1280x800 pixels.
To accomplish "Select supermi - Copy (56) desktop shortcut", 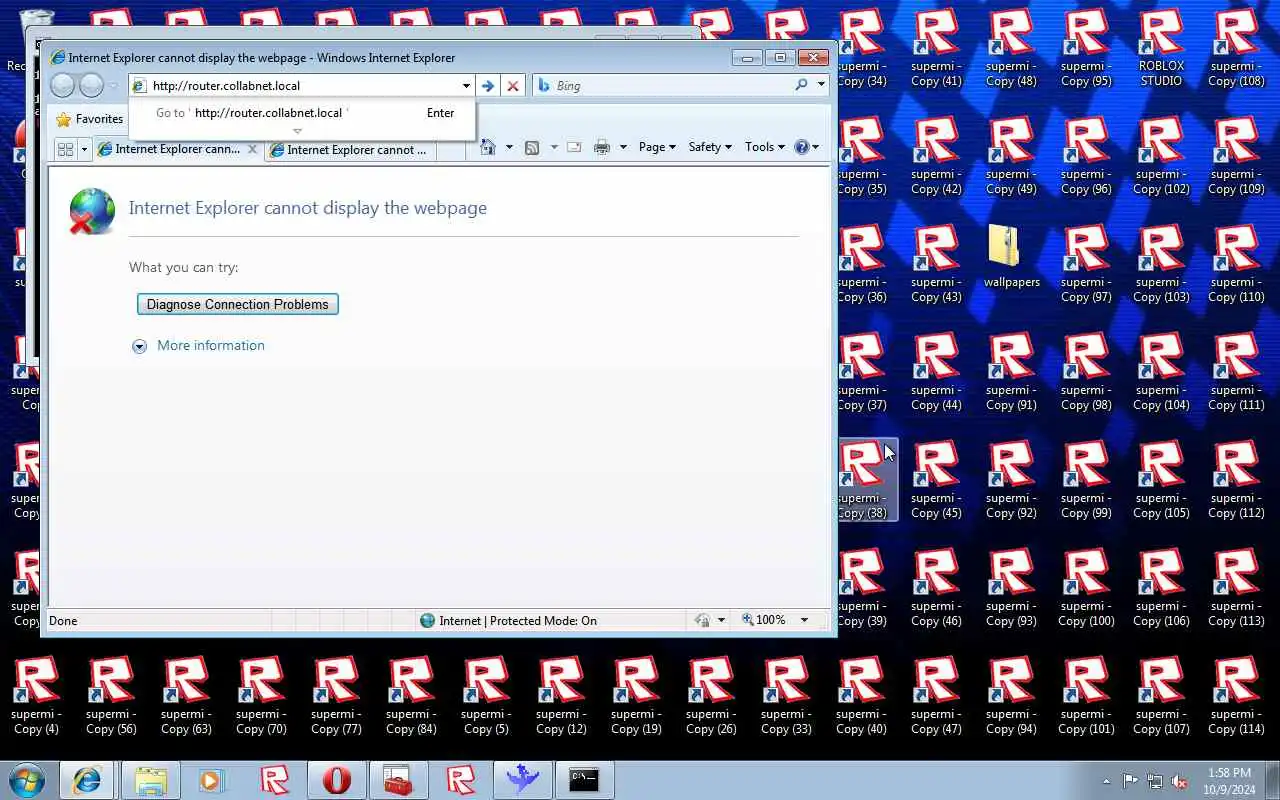I will (111, 696).
